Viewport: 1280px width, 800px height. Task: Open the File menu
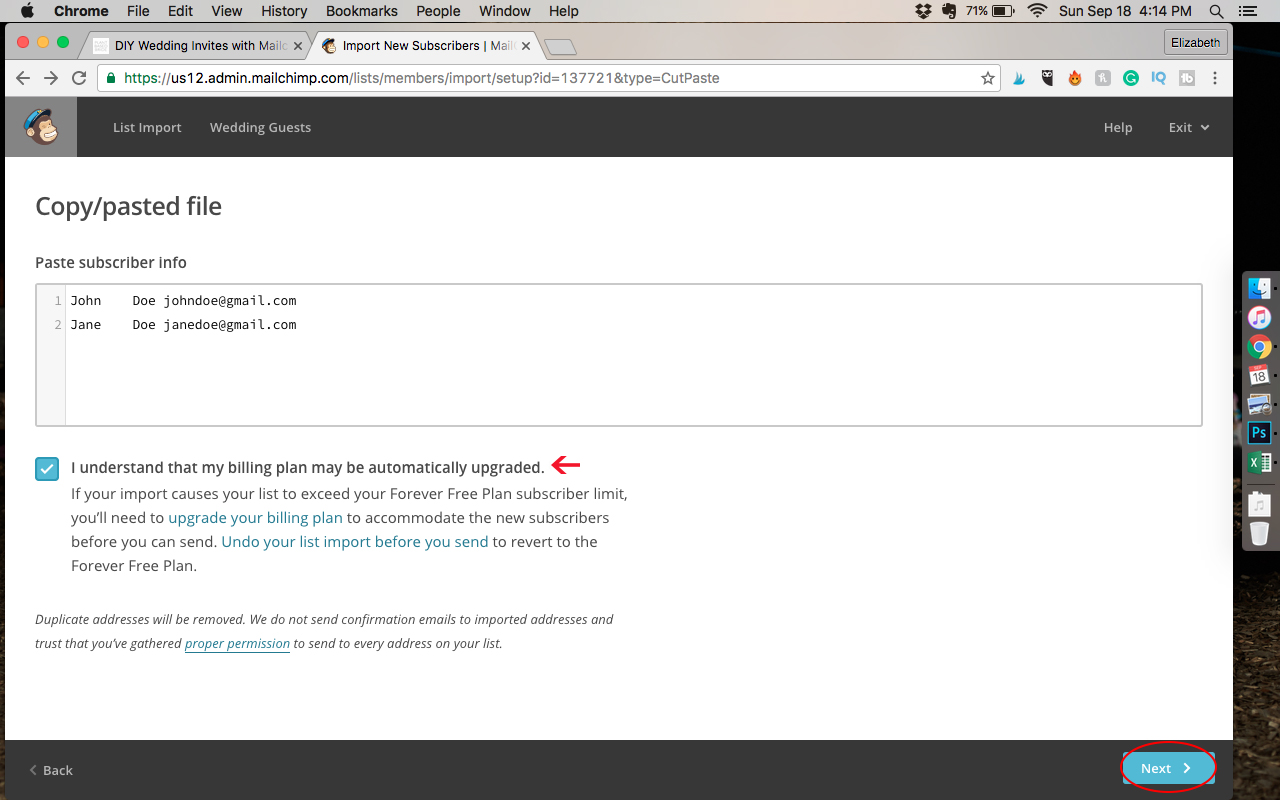click(x=138, y=11)
